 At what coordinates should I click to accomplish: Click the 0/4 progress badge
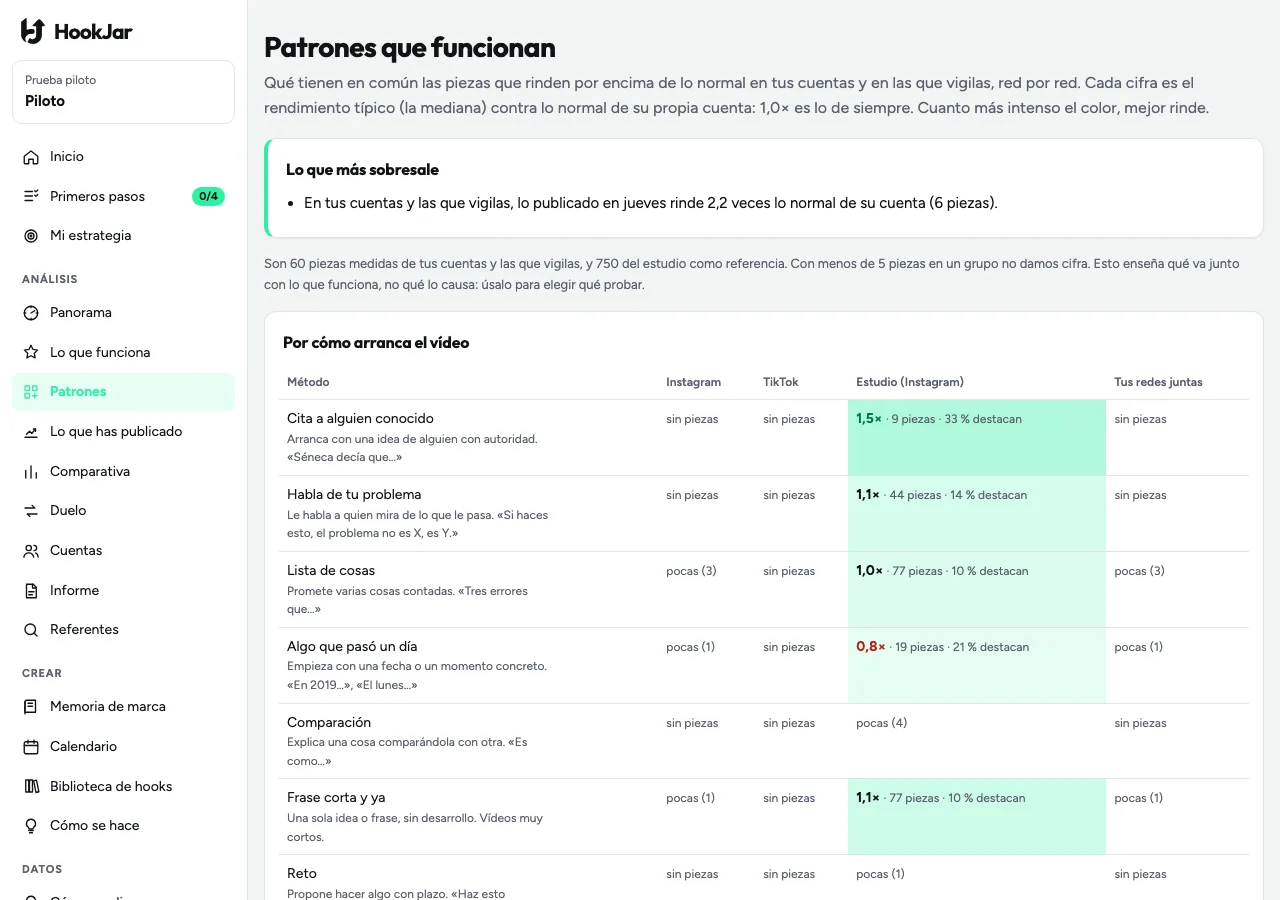[208, 196]
